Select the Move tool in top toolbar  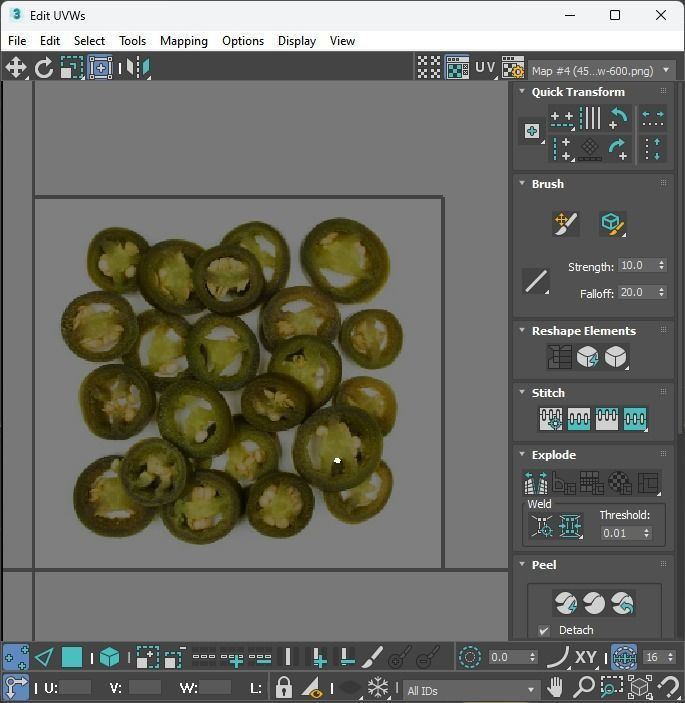[x=16, y=68]
